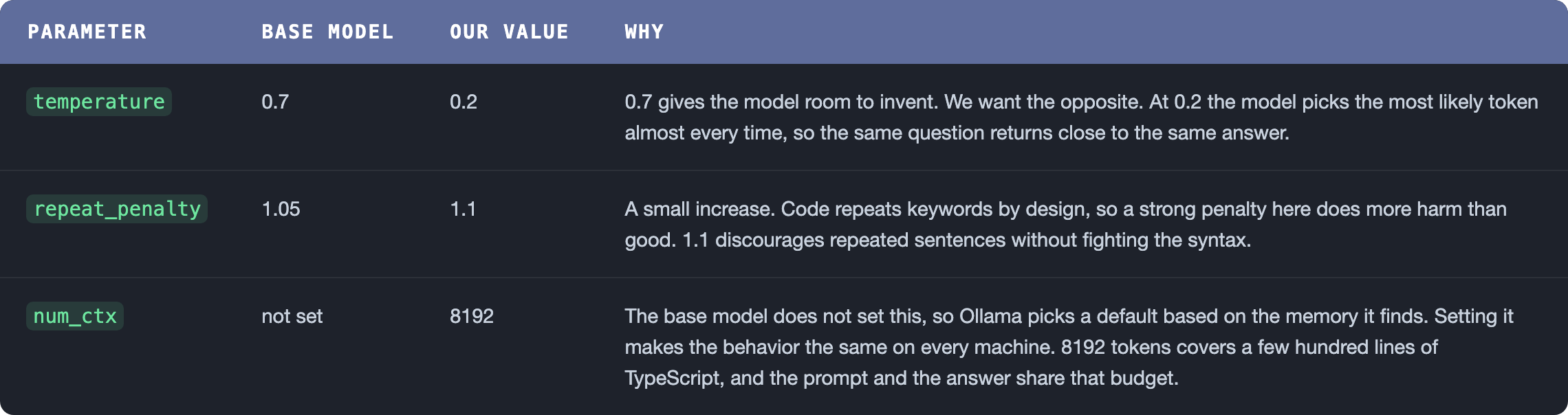Click the 1.1 repeat penalty value
The image size is (1568, 415).
pos(463,209)
